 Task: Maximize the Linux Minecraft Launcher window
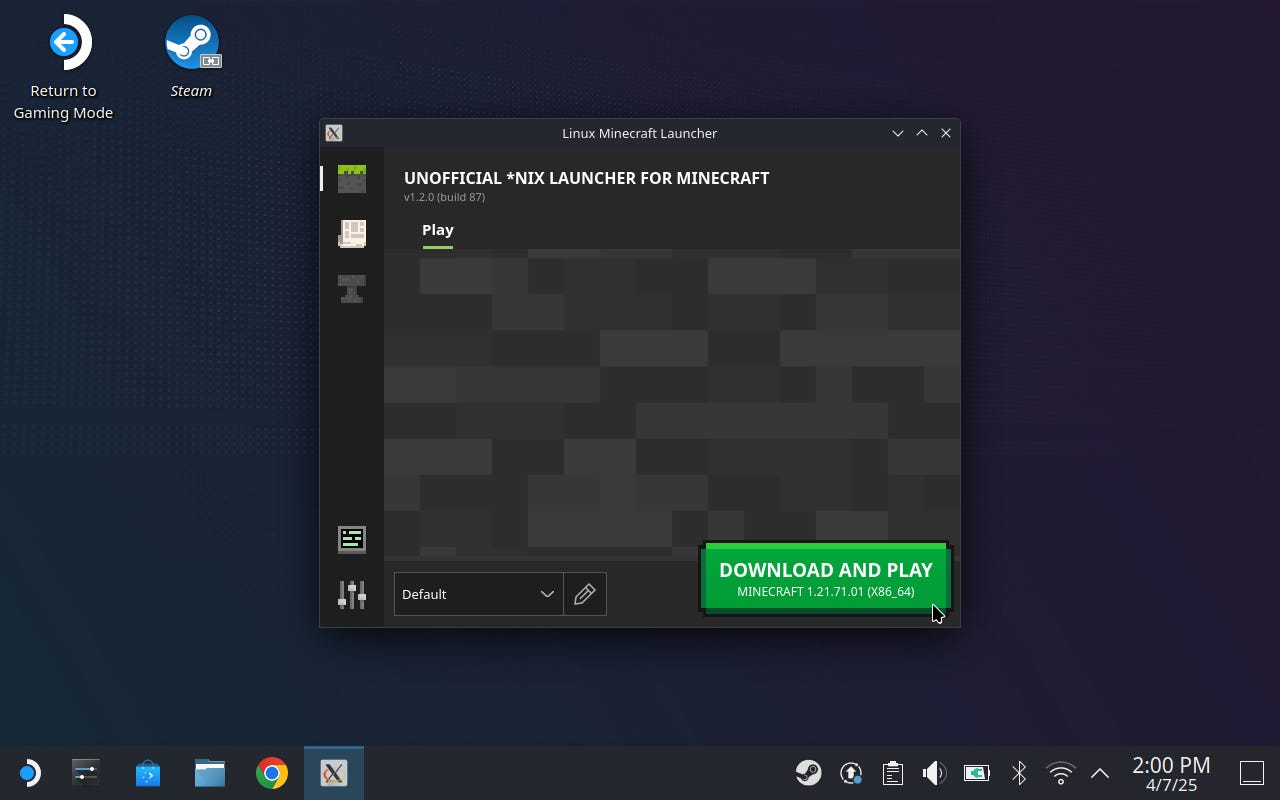[x=922, y=133]
